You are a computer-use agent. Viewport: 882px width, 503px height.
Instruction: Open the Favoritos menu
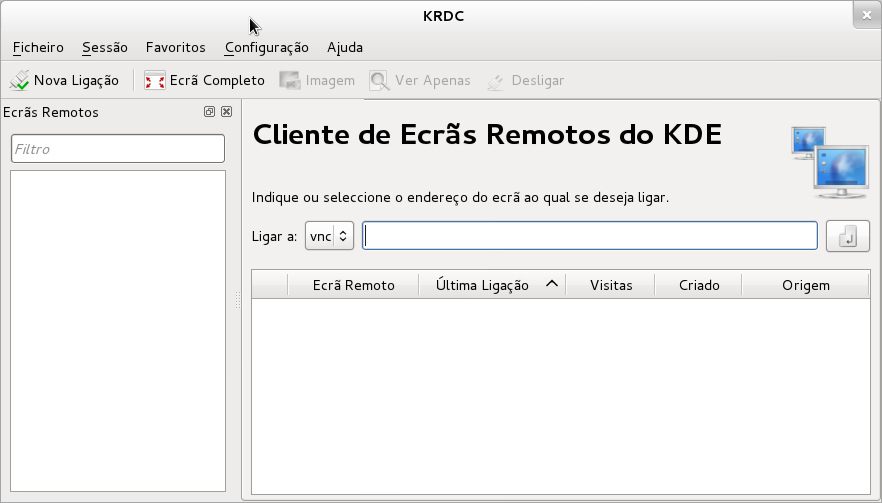[x=175, y=47]
